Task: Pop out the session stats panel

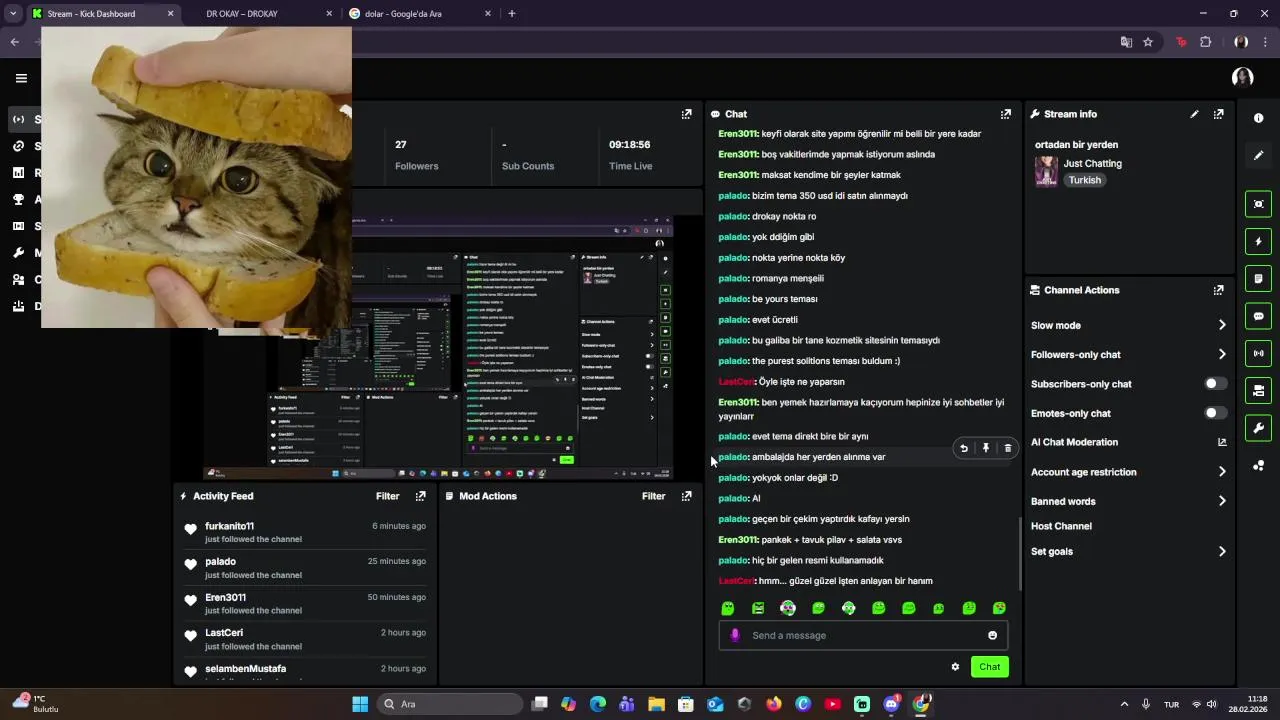Action: click(x=686, y=114)
